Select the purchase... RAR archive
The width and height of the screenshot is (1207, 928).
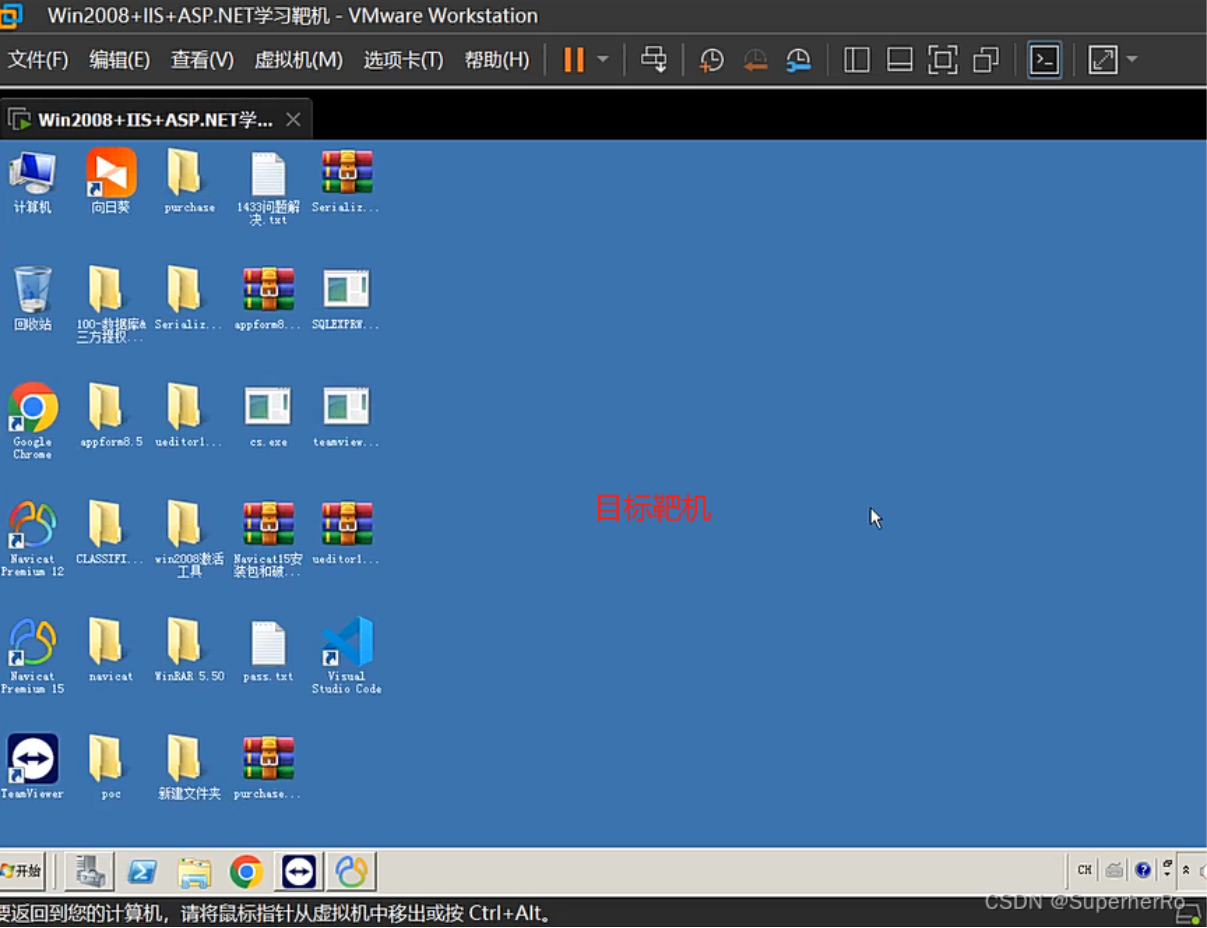[x=268, y=766]
